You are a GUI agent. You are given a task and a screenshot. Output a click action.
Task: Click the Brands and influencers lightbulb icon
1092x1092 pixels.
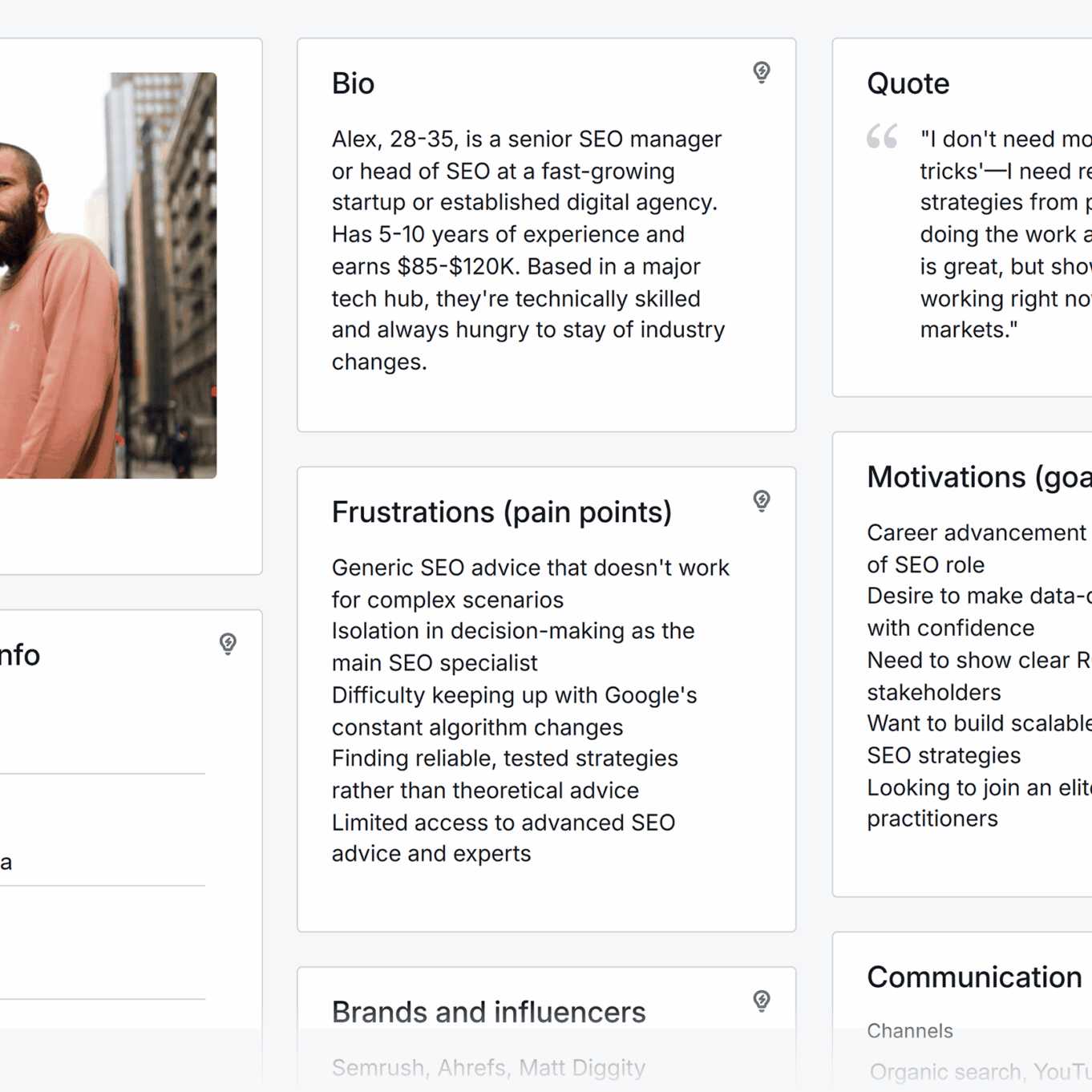tap(762, 1000)
